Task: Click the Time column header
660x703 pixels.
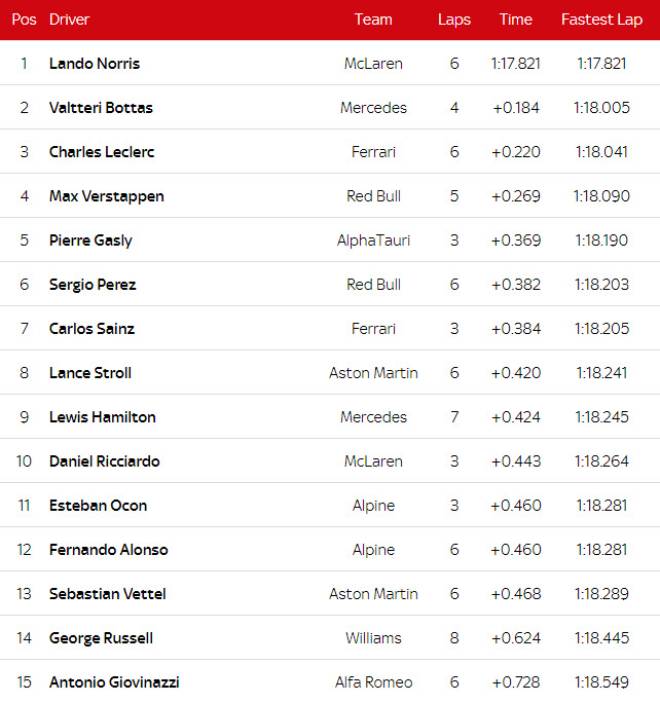Action: point(515,19)
